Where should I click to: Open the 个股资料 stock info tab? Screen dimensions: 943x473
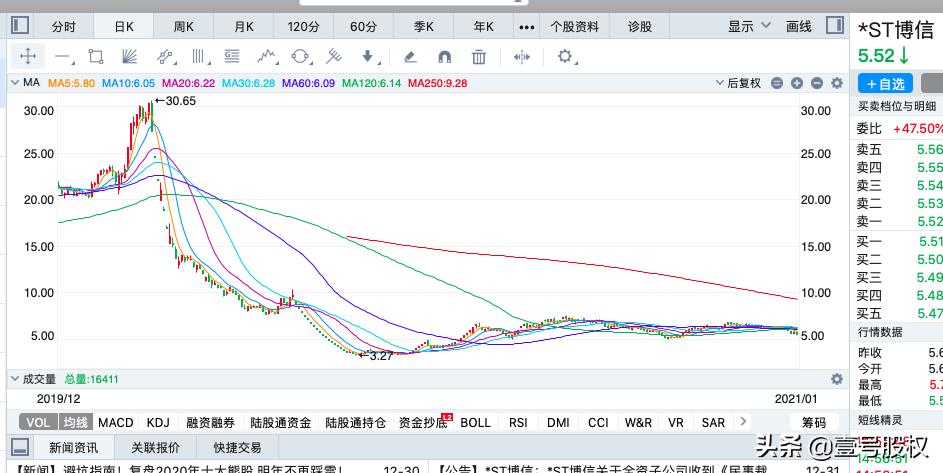575,26
